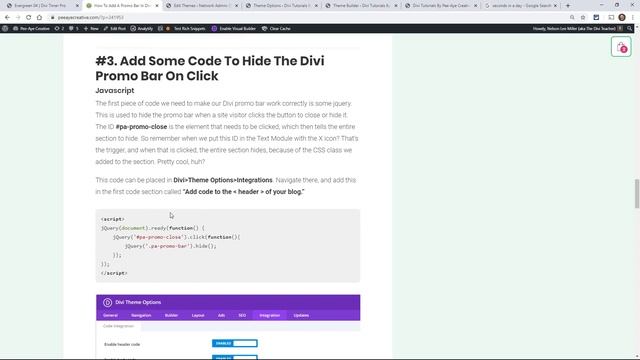Click Edit Post in admin bar

(x=114, y=29)
